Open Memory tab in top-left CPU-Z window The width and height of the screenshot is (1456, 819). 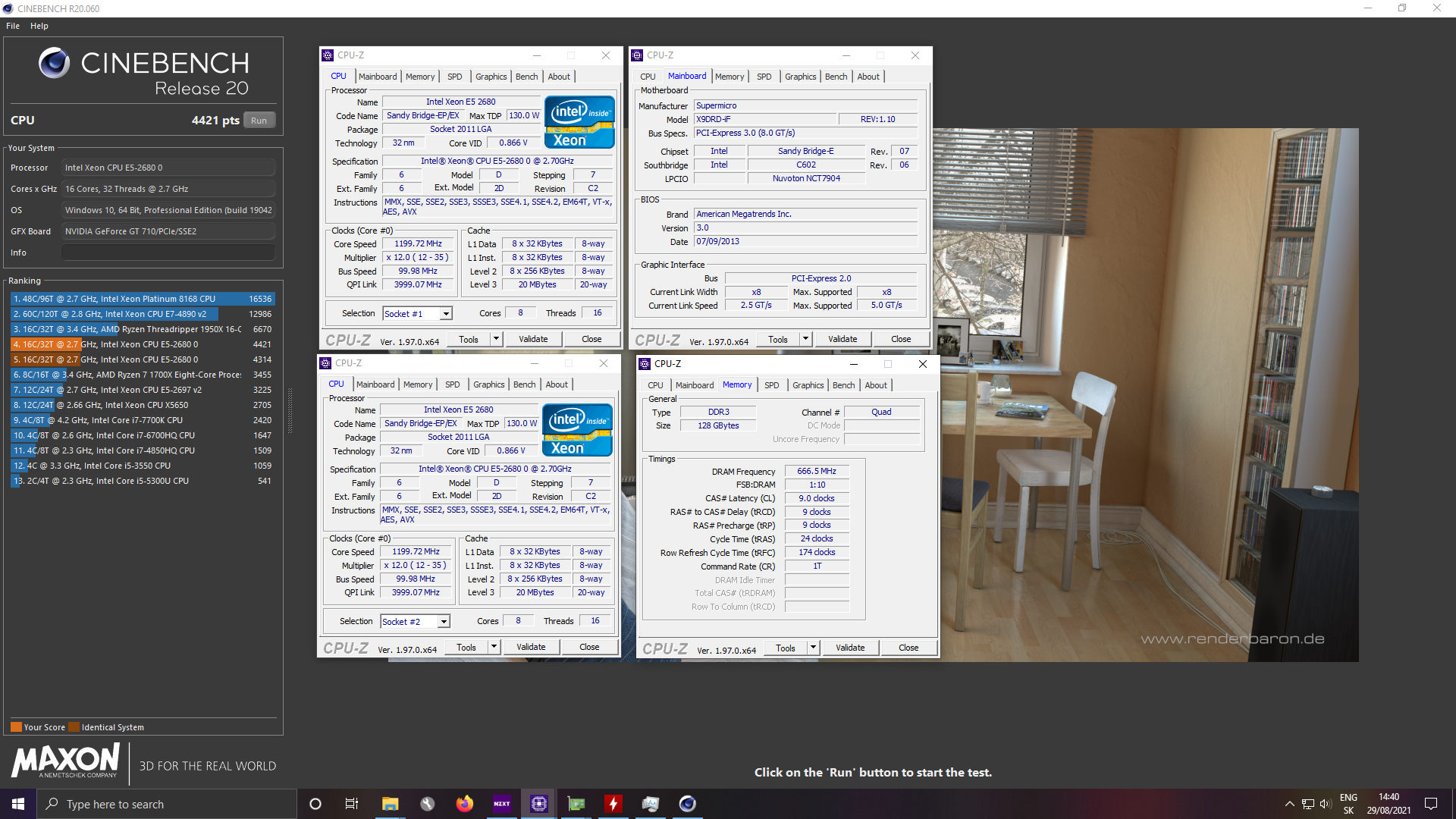tap(420, 77)
